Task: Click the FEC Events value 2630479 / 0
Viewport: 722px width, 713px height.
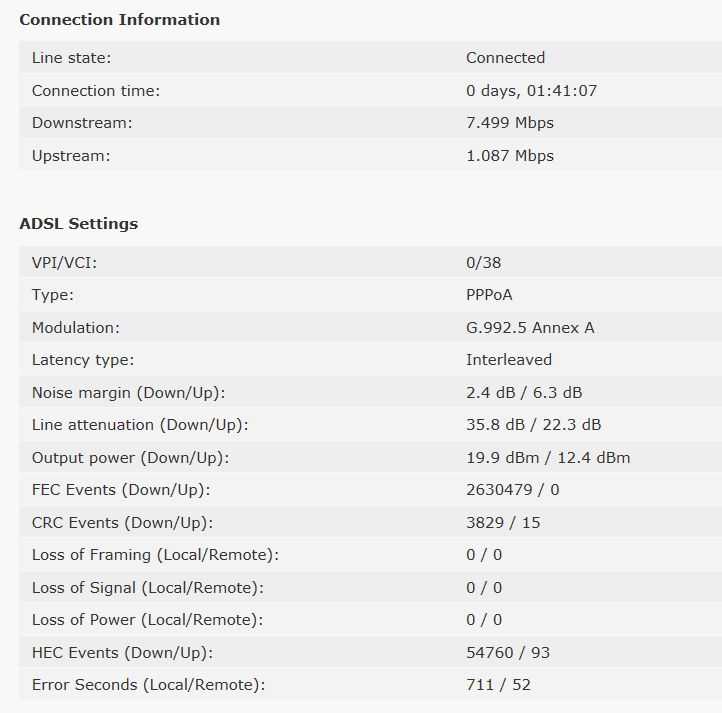Action: point(512,490)
